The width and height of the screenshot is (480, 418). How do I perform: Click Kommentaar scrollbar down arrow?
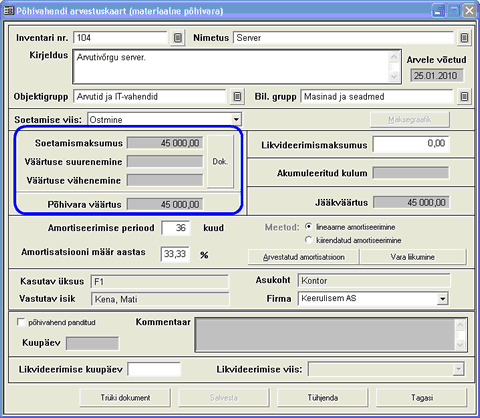(x=460, y=345)
